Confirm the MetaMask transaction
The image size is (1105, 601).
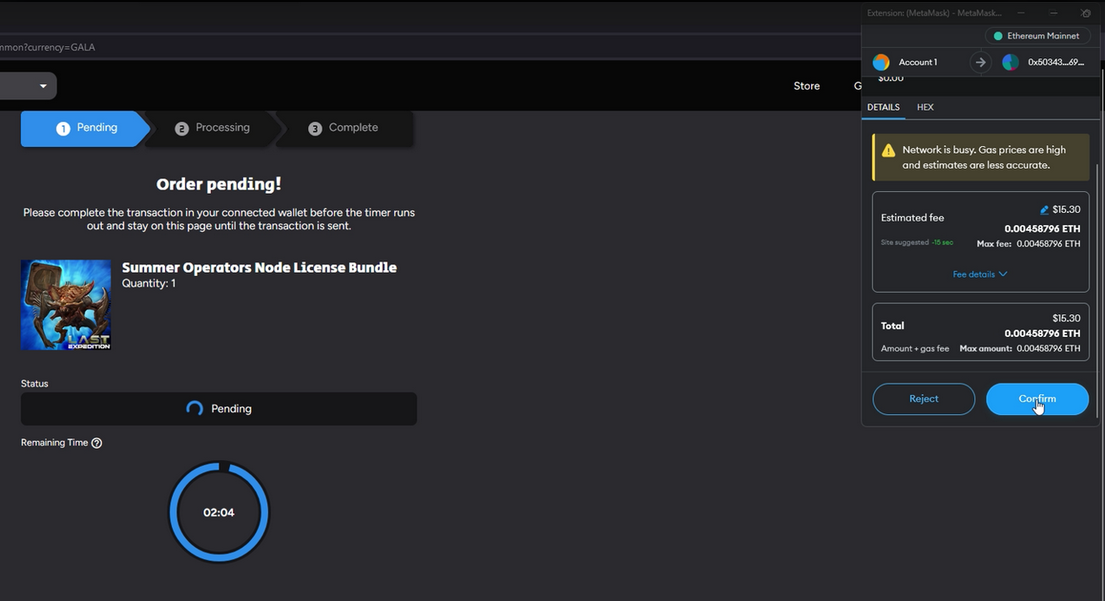(1037, 399)
